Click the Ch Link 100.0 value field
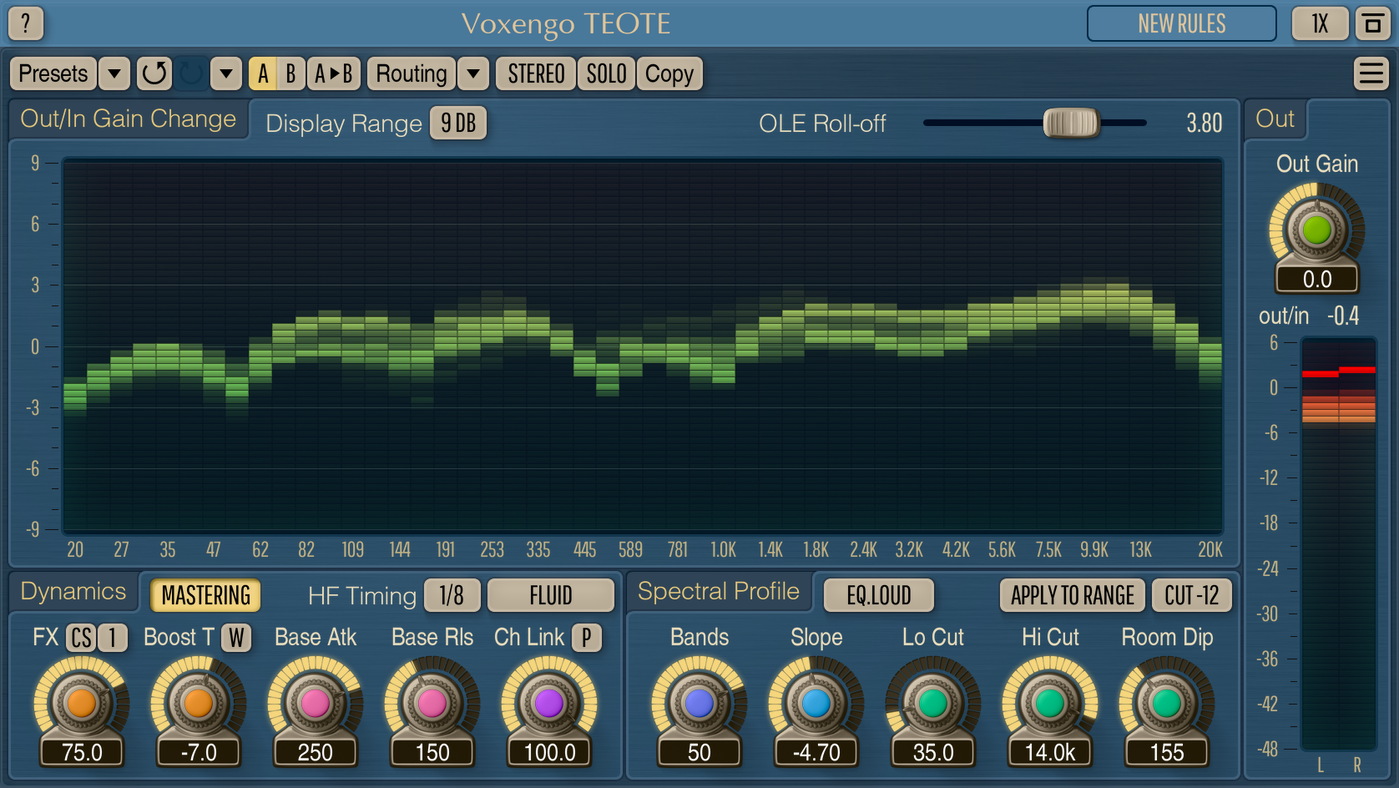1399x788 pixels. pos(549,752)
